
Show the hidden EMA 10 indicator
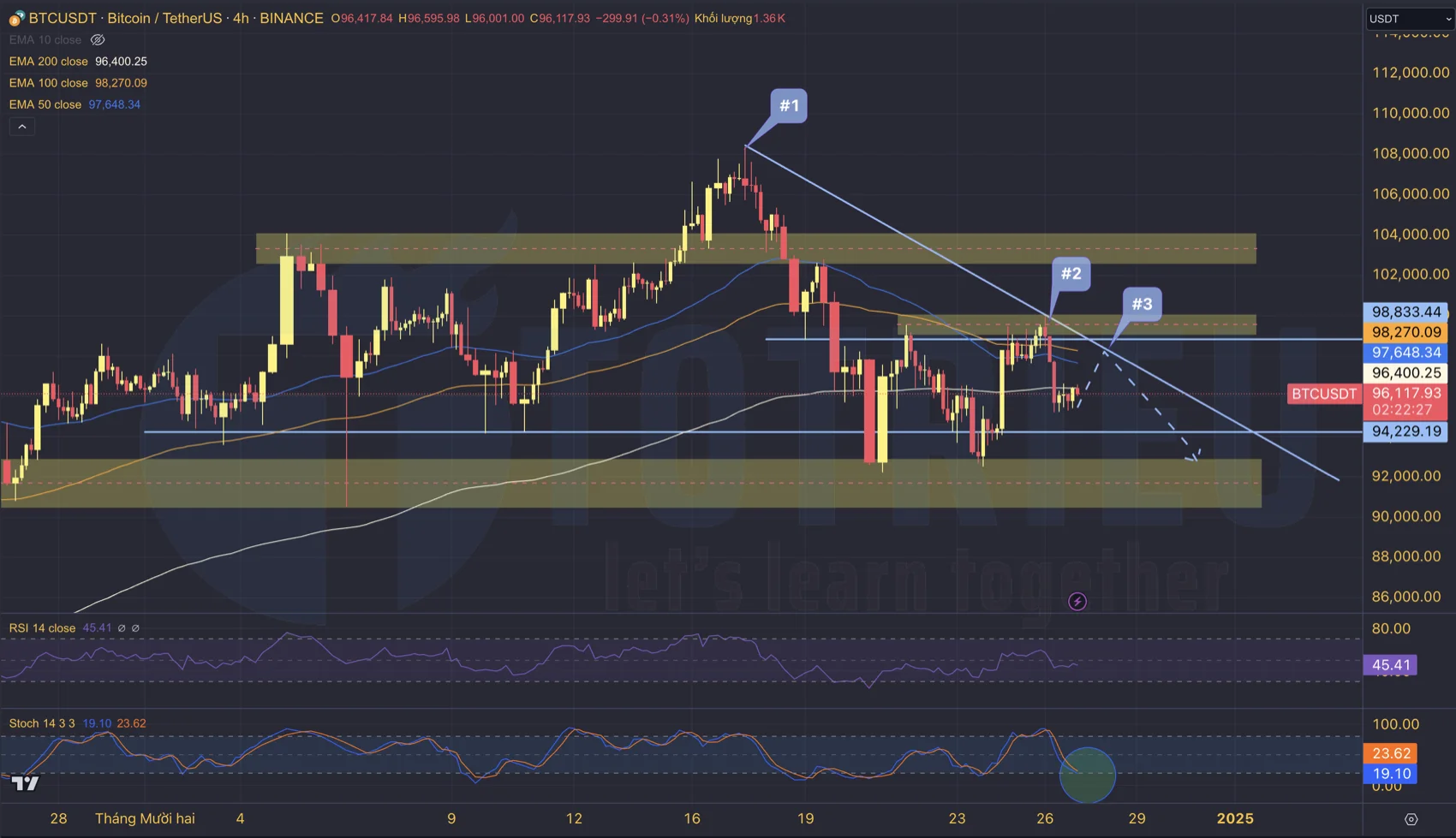98,40
